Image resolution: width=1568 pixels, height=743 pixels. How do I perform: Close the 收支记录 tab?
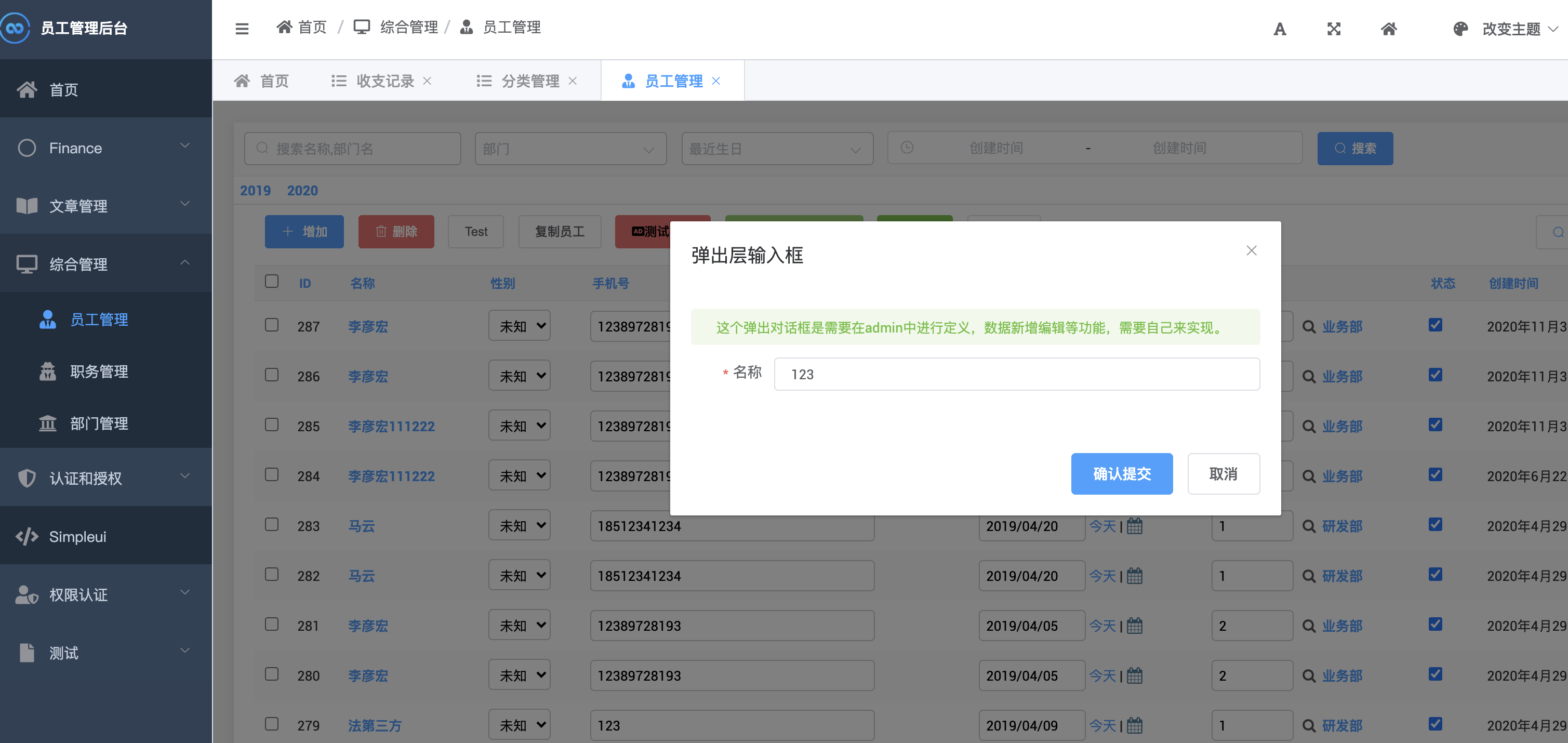coord(427,81)
